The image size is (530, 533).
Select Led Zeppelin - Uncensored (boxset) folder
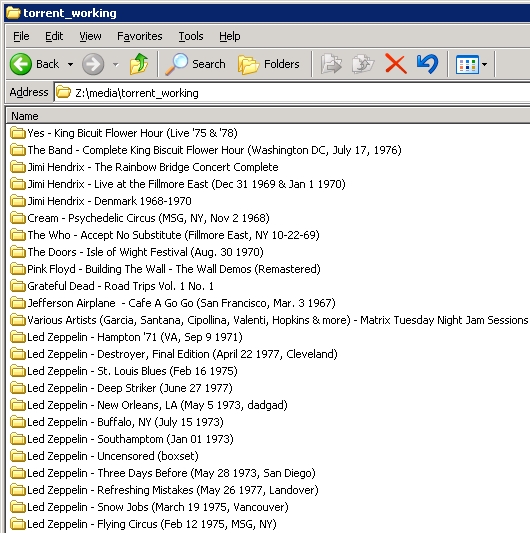click(104, 456)
